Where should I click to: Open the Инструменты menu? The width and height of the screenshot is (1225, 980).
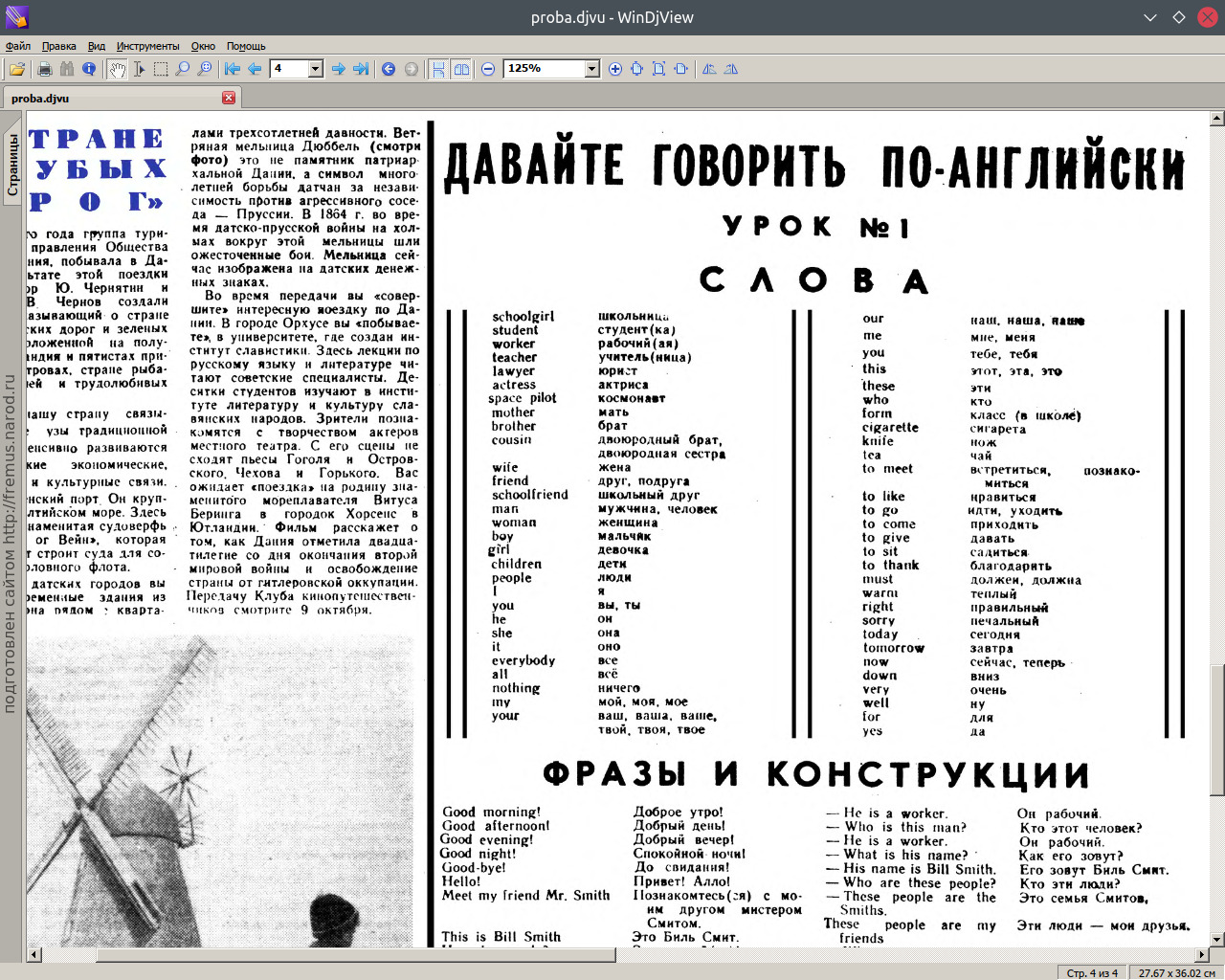click(x=148, y=46)
